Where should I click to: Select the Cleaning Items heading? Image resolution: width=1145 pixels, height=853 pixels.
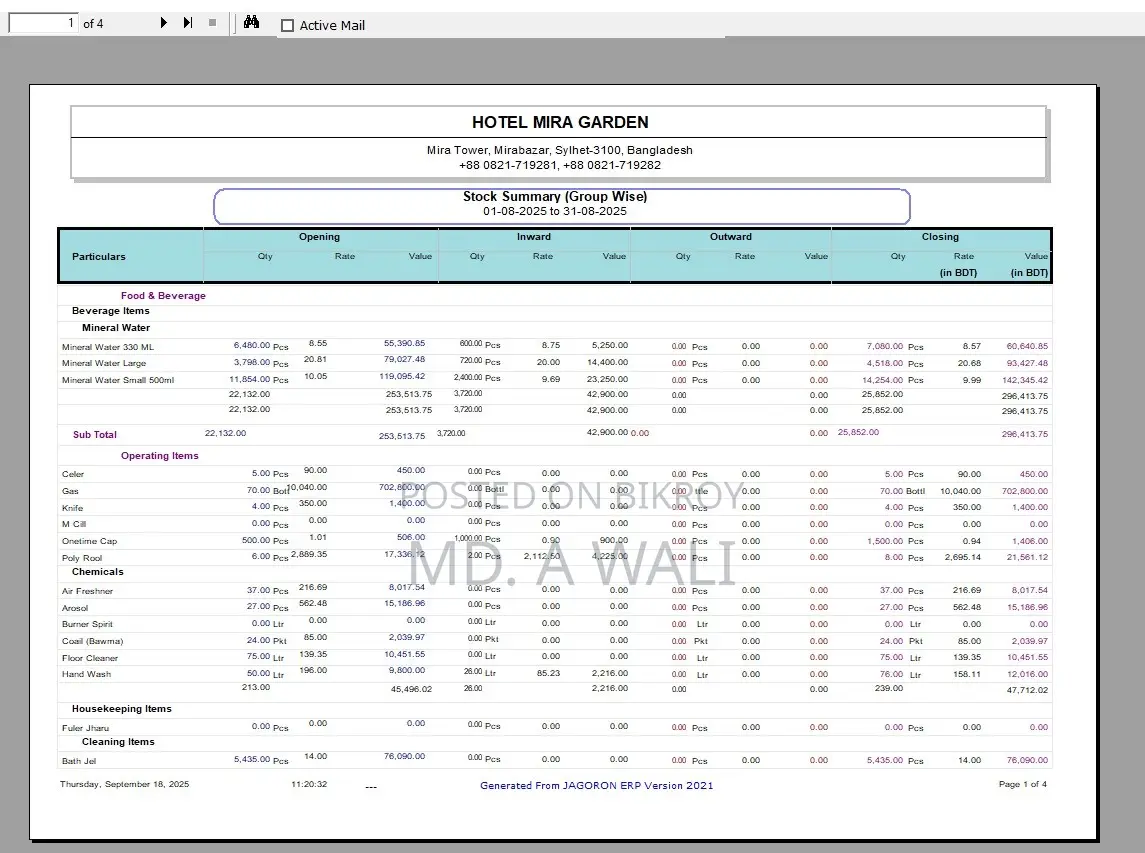pyautogui.click(x=118, y=742)
